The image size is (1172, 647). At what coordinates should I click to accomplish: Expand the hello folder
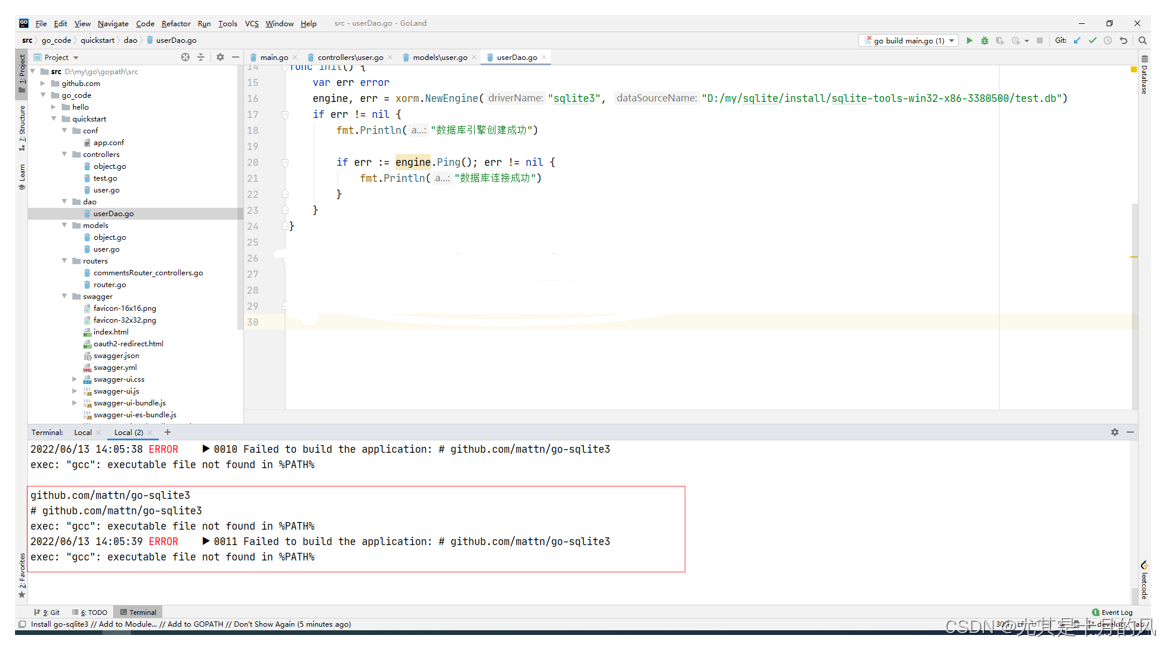click(54, 107)
